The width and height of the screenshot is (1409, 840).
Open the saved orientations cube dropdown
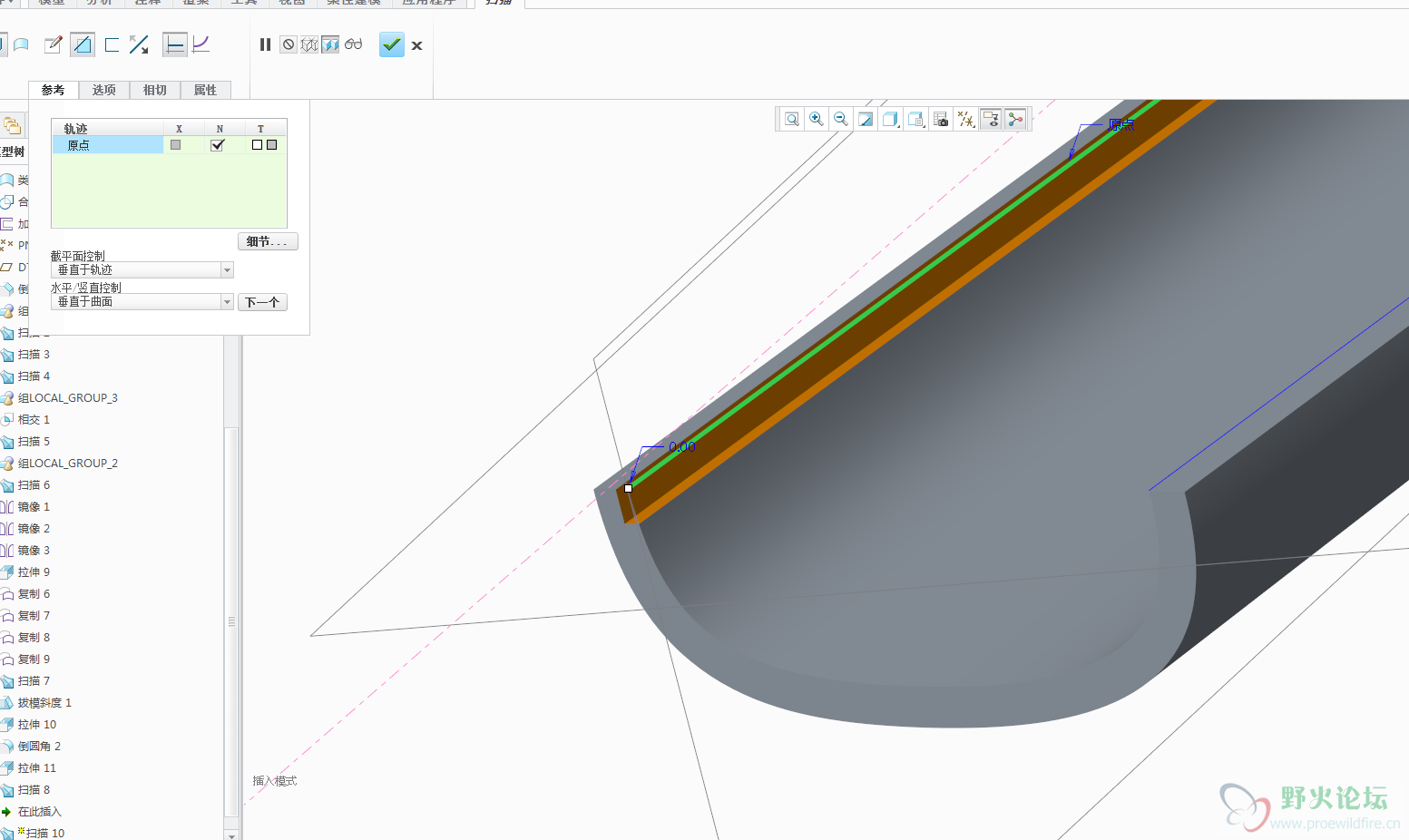916,119
